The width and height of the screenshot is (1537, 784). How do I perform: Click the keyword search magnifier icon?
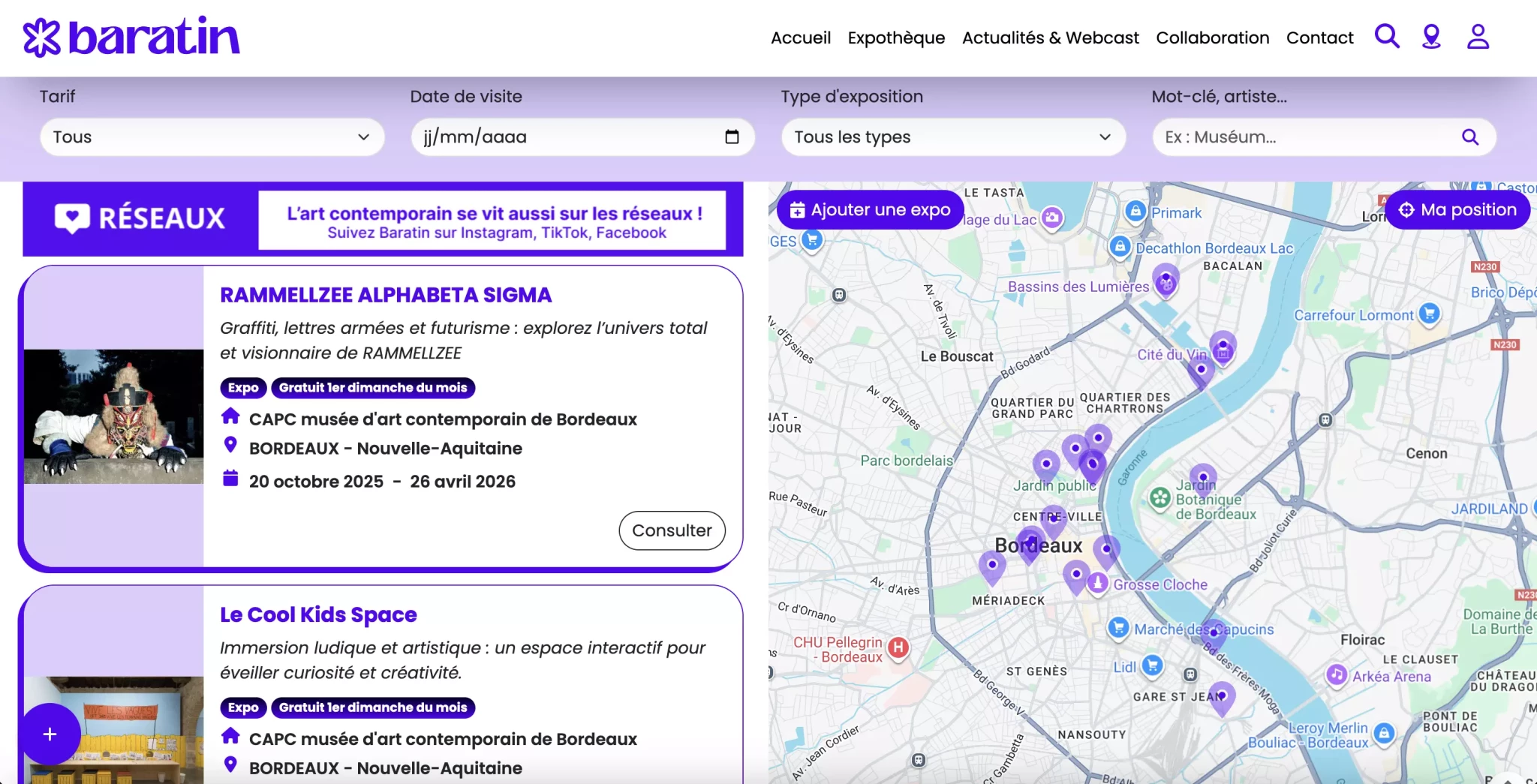click(1469, 137)
